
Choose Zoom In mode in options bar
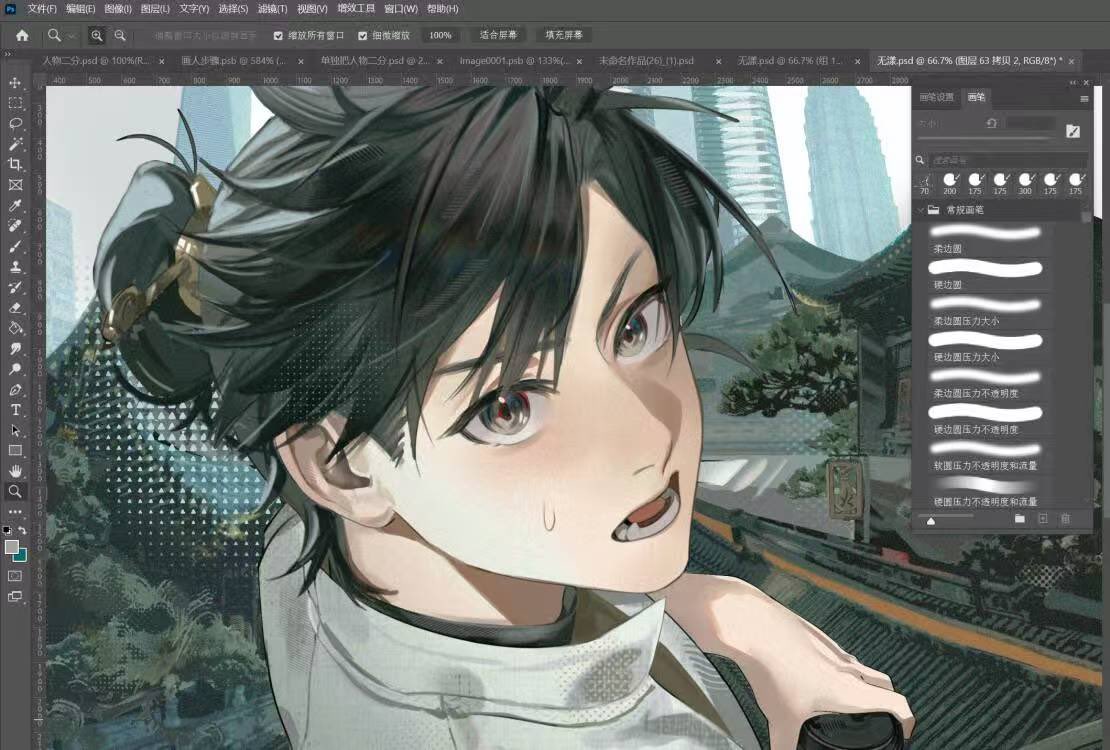click(97, 35)
